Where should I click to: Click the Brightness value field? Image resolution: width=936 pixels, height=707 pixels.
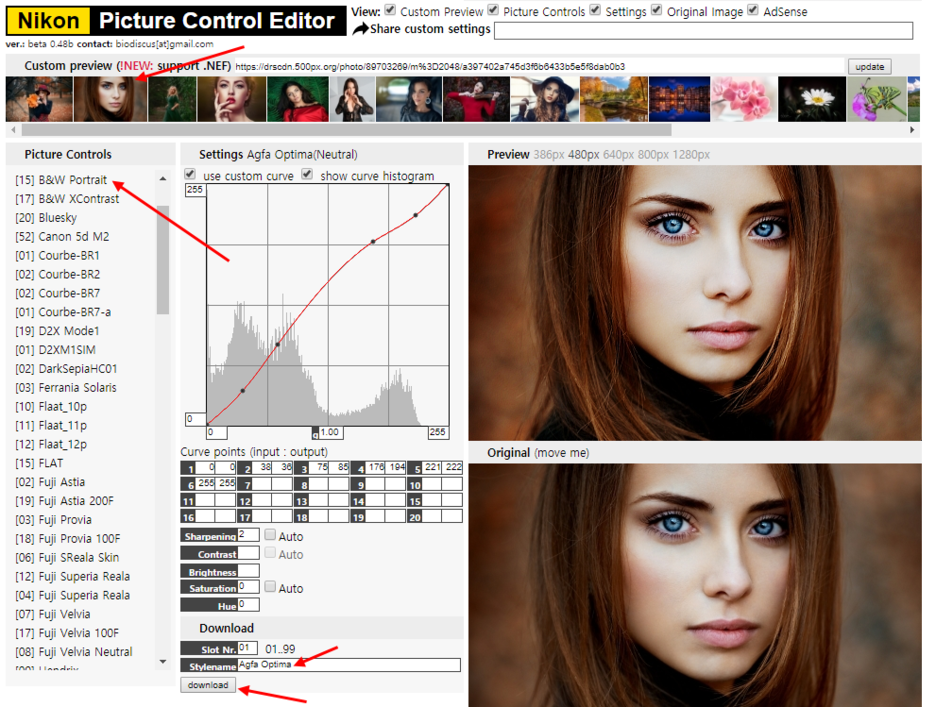248,571
